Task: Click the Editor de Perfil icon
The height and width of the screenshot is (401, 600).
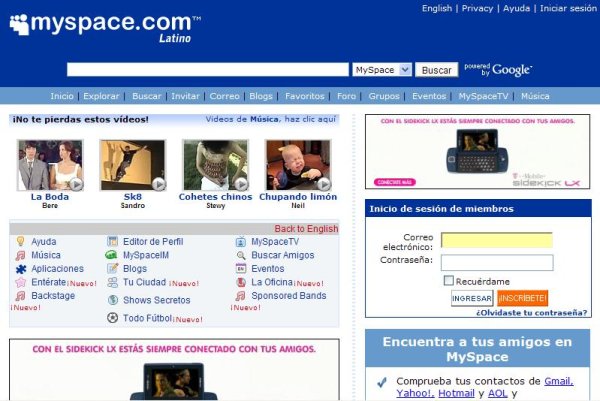Action: coord(112,241)
